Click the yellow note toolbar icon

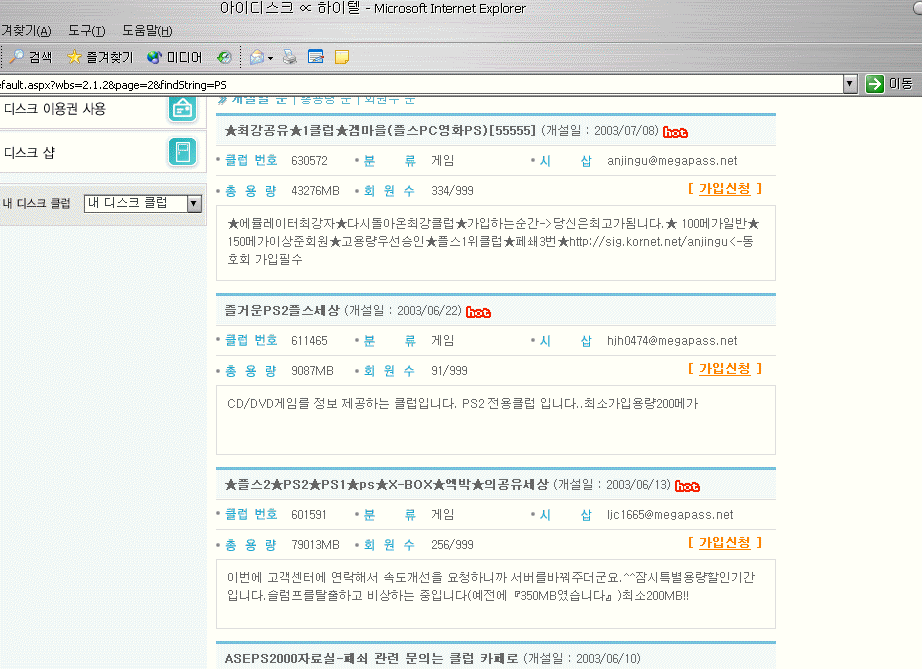341,57
